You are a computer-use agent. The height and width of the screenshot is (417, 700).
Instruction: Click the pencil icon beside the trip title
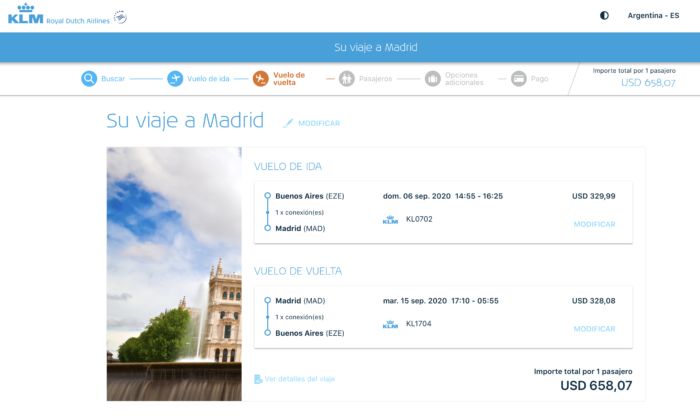(288, 123)
